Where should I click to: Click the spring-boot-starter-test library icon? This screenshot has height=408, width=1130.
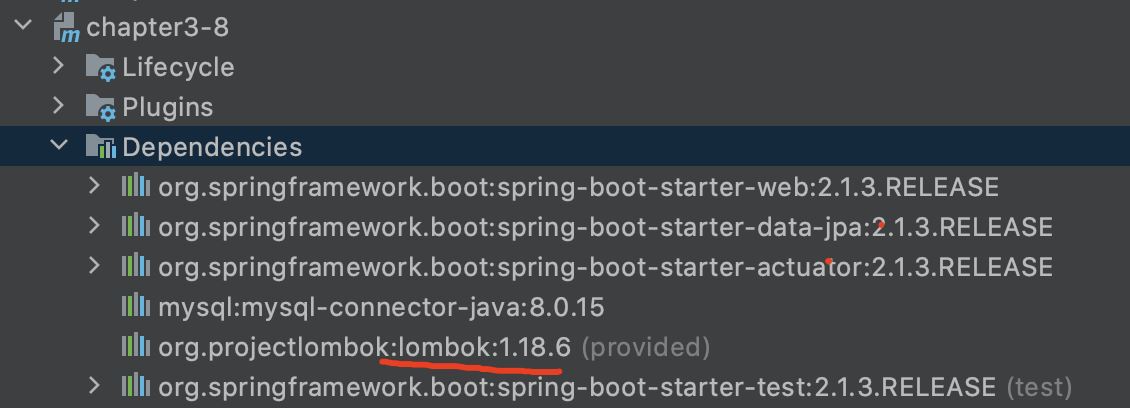(135, 387)
